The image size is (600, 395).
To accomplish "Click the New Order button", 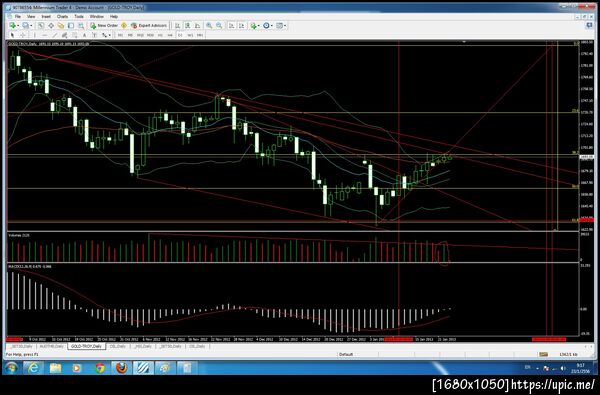I will [104, 26].
